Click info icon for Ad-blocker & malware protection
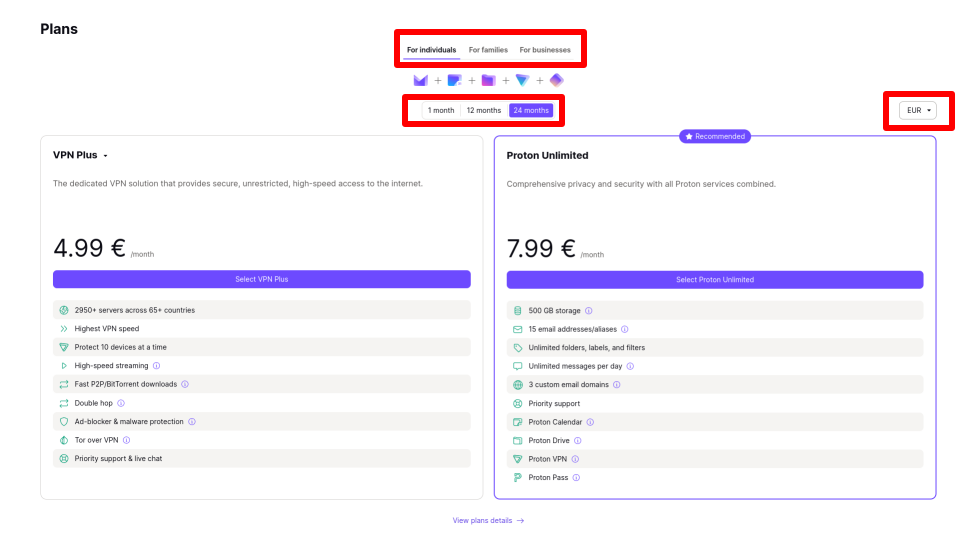 (x=192, y=422)
